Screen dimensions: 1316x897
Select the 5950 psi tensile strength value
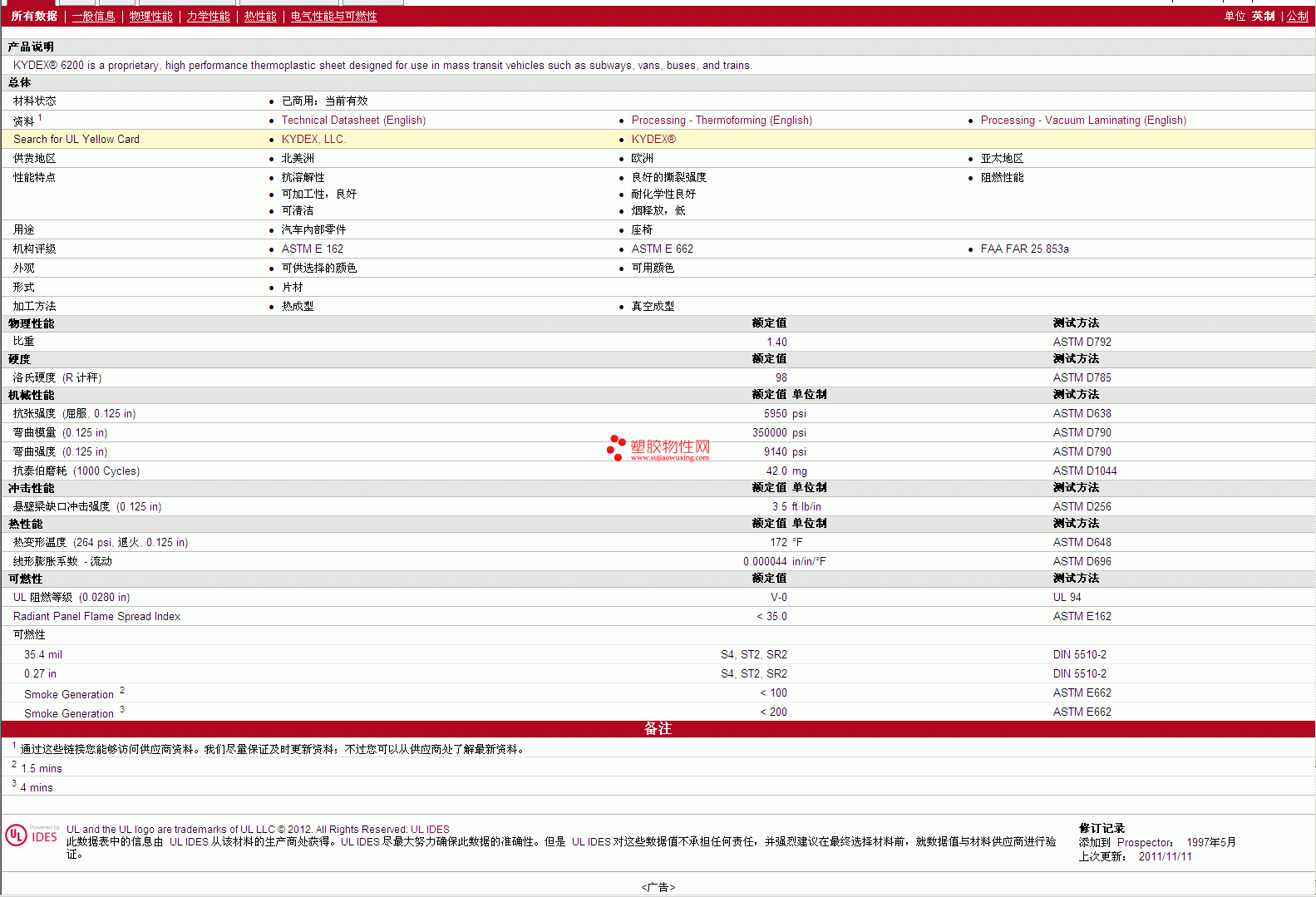point(785,413)
